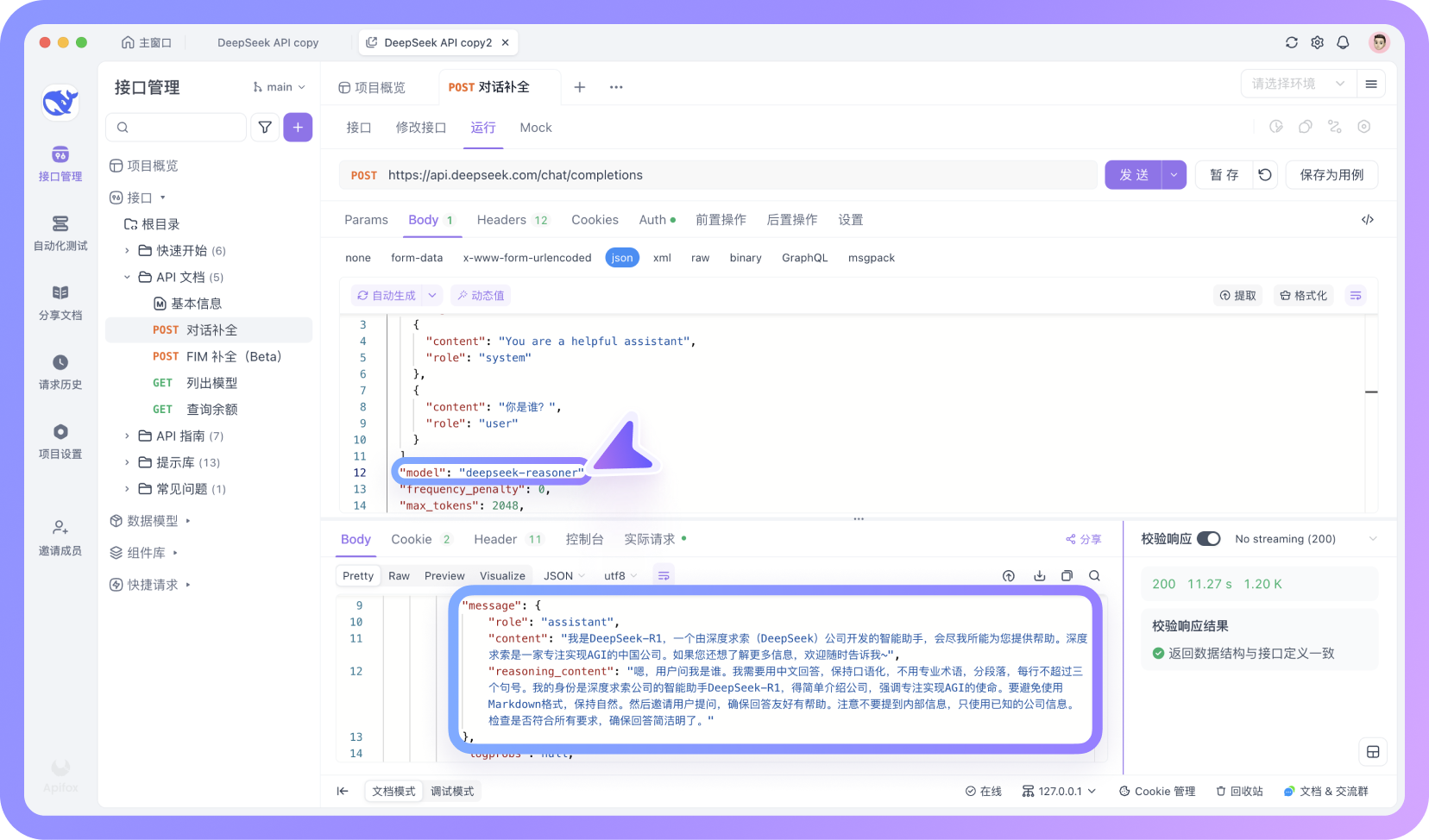This screenshot has width=1429, height=840.
Task: Click the 提取 button
Action: tap(1238, 296)
